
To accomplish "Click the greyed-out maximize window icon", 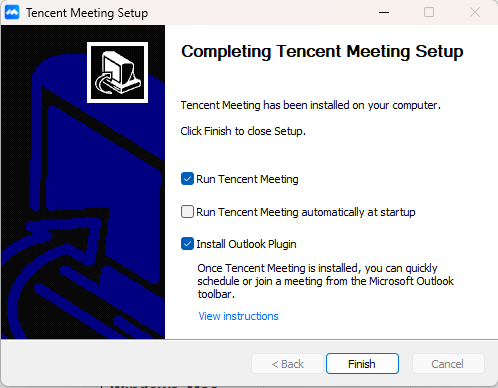I will 429,12.
